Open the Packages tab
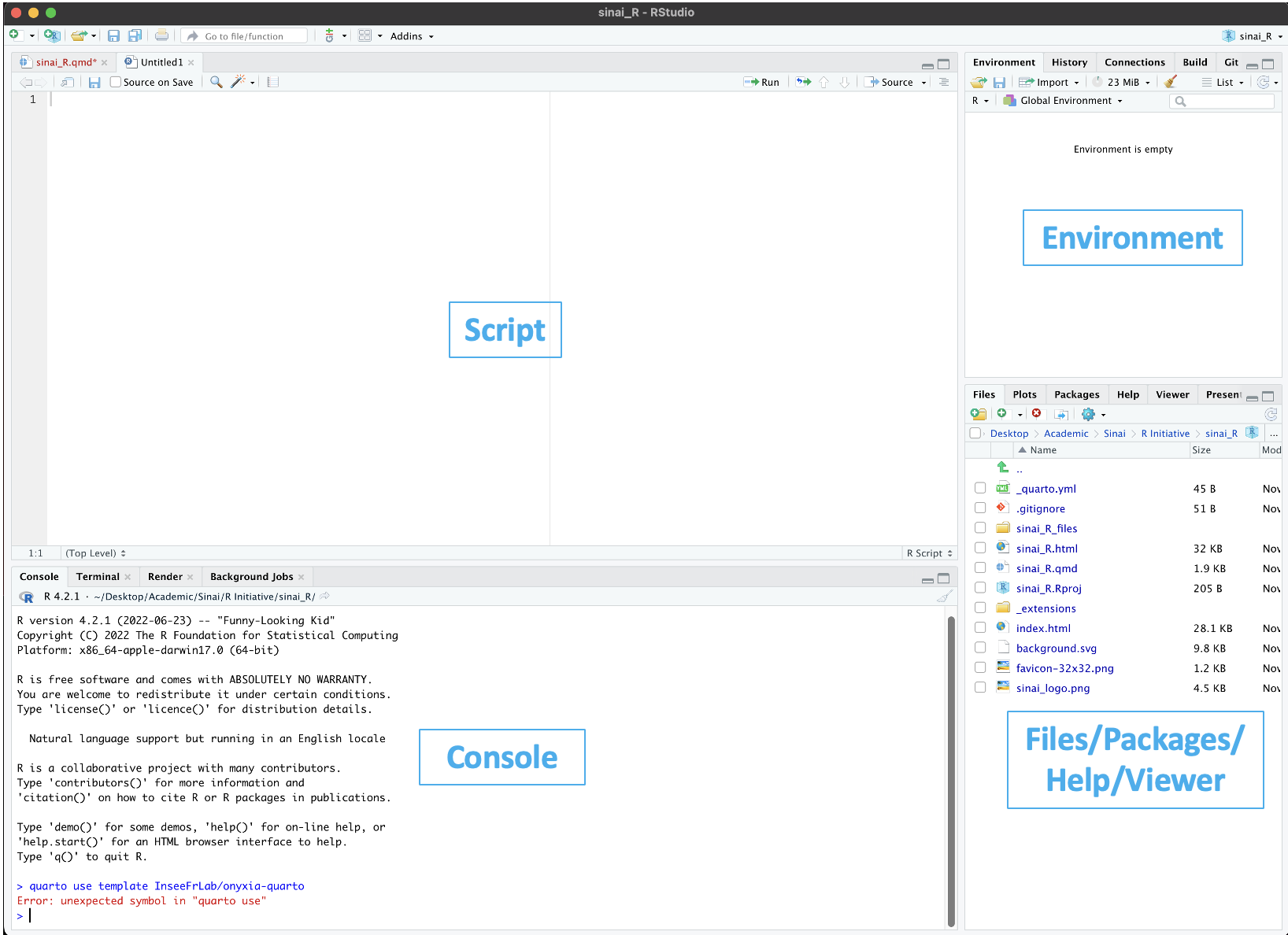1288x935 pixels. [1076, 395]
